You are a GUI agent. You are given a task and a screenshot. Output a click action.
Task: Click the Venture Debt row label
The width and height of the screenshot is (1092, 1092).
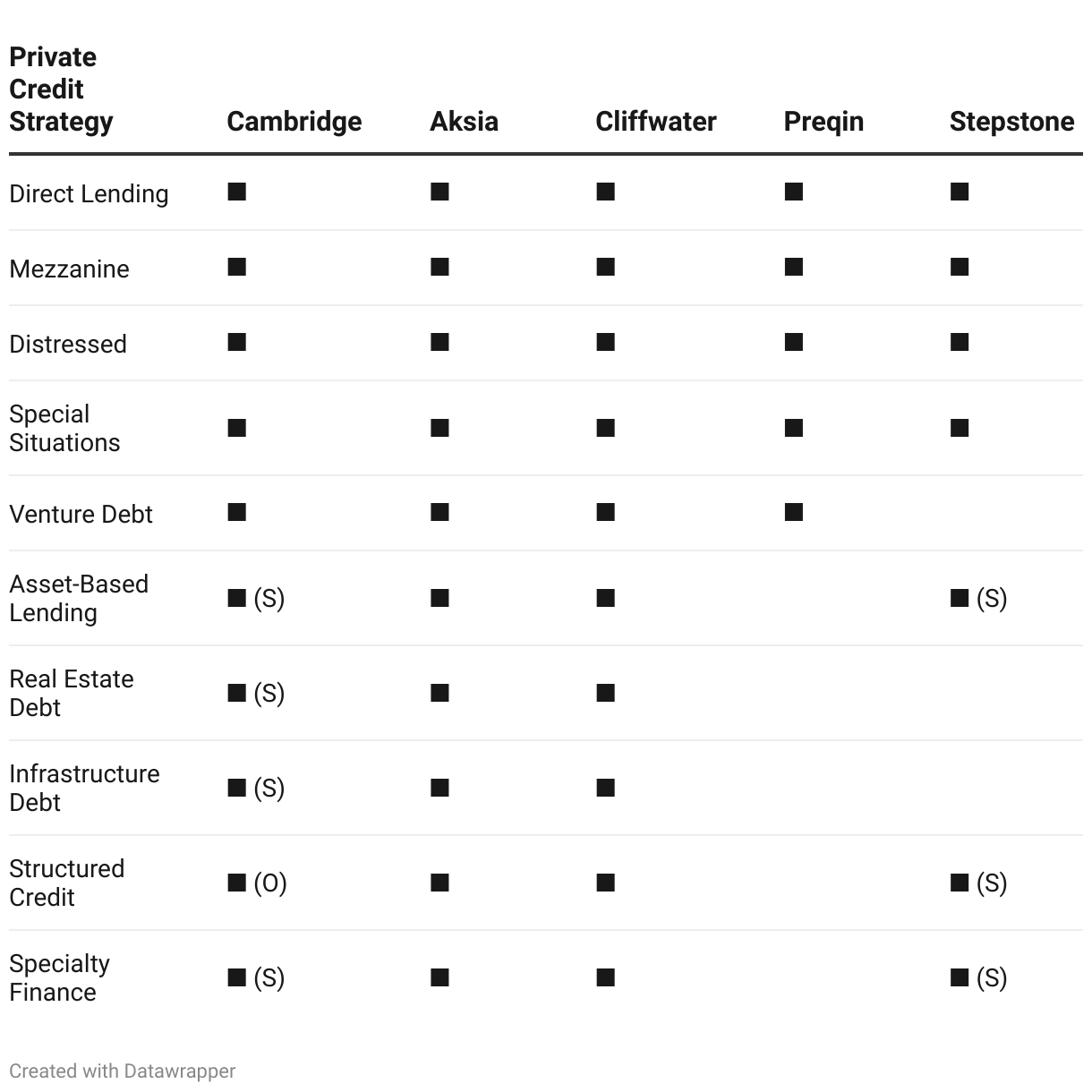[x=81, y=515]
